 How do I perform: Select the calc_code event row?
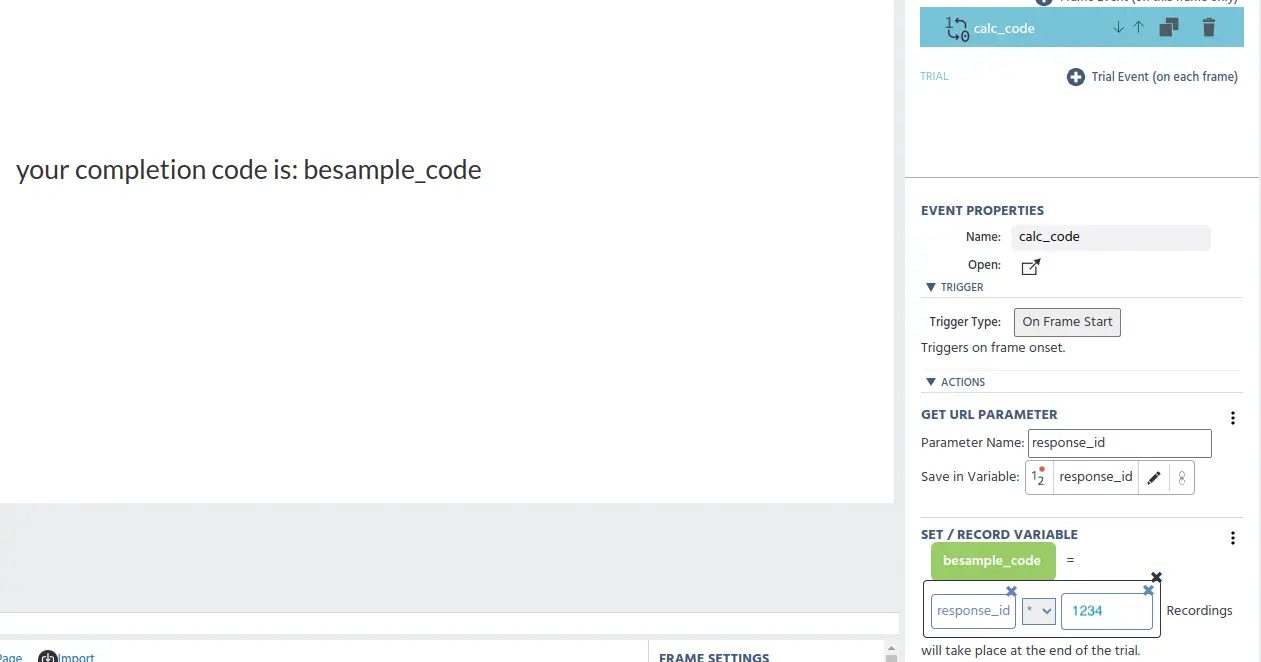[1081, 28]
